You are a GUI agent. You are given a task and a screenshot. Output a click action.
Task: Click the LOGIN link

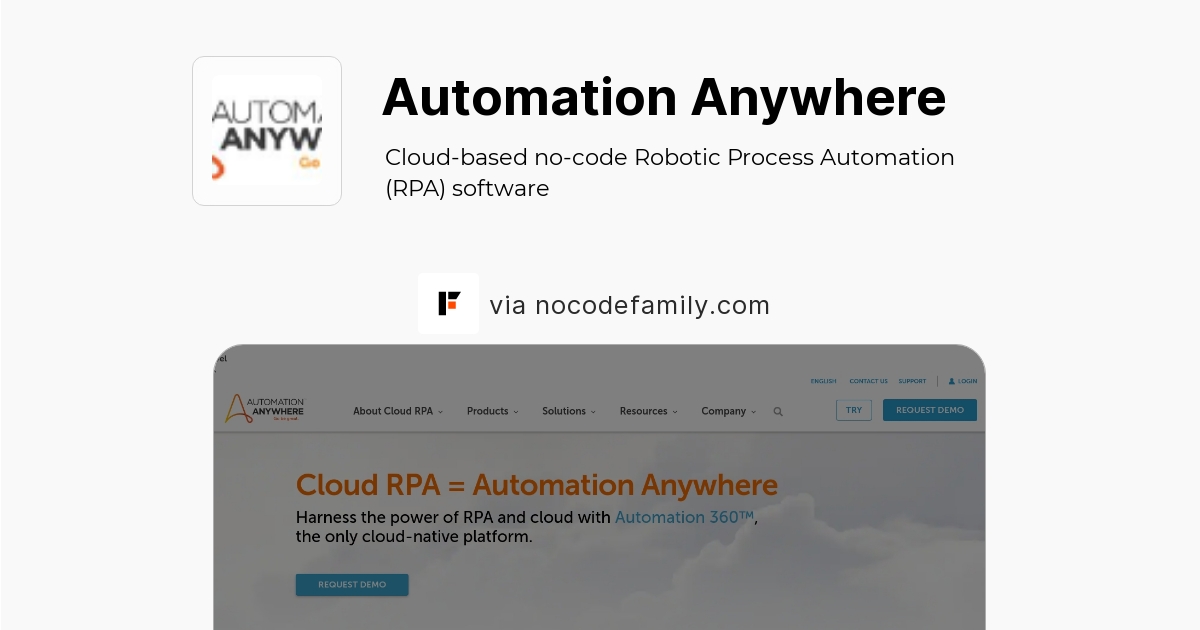tap(965, 381)
